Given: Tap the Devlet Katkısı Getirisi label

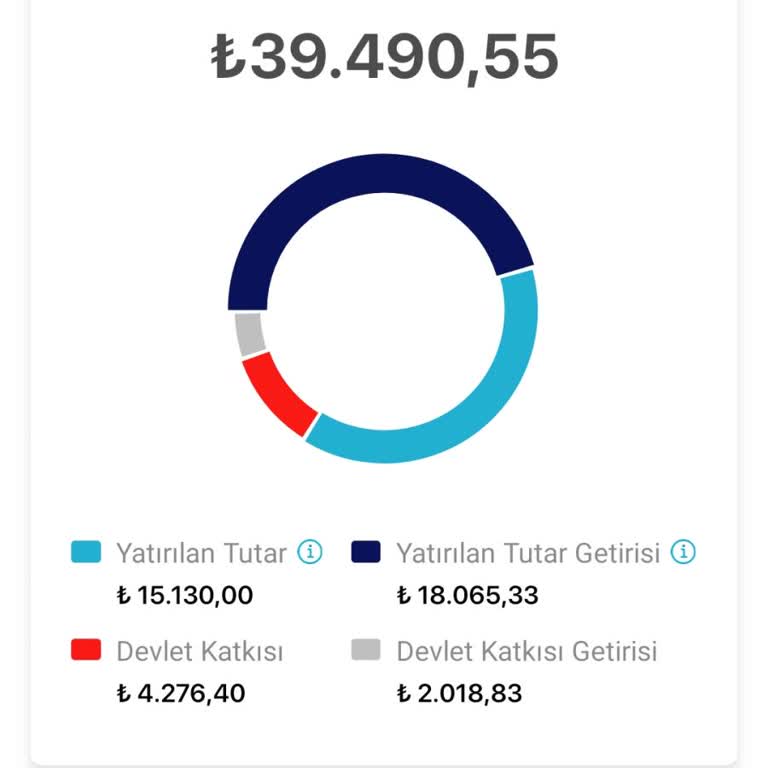Looking at the screenshot, I should click(x=527, y=651).
